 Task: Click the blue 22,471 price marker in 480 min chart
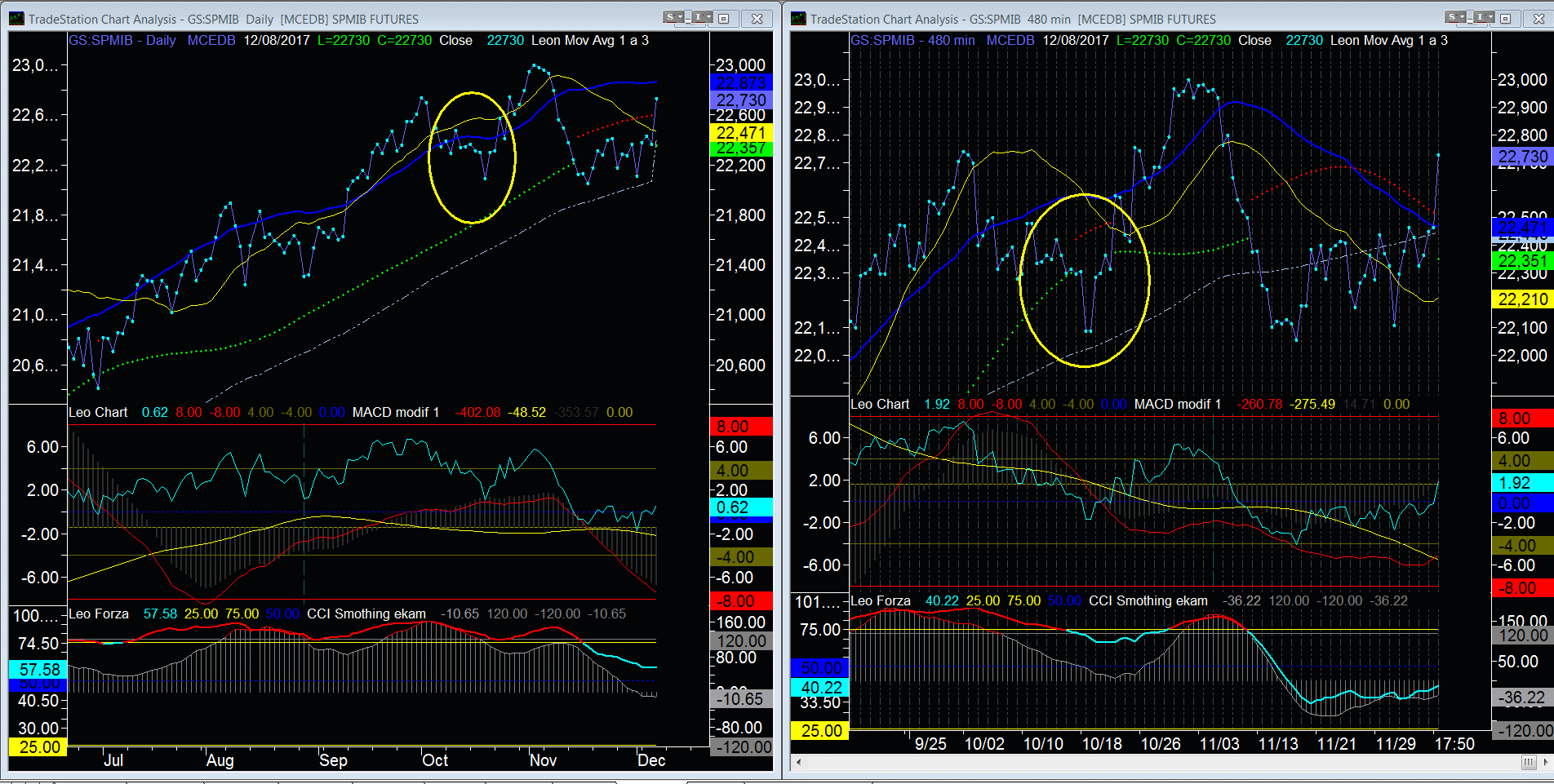point(1523,228)
